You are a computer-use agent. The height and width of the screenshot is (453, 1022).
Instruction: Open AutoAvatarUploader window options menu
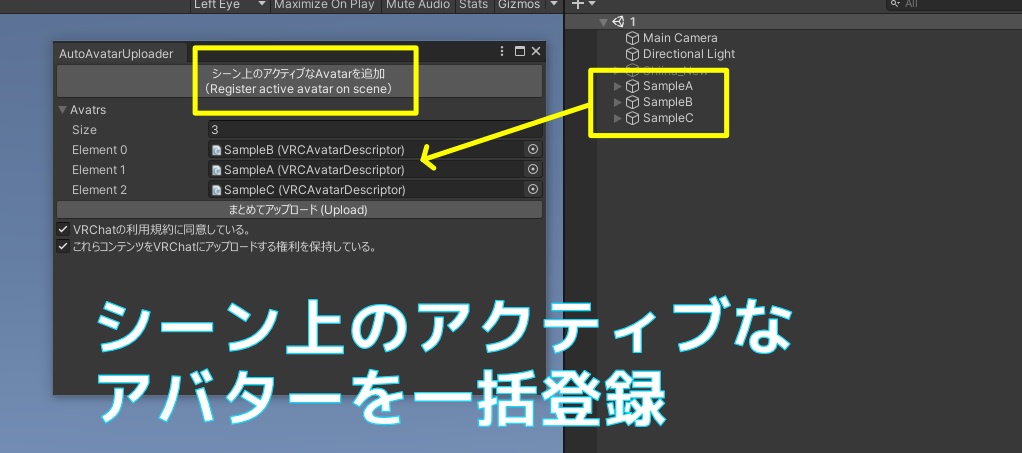tap(502, 51)
